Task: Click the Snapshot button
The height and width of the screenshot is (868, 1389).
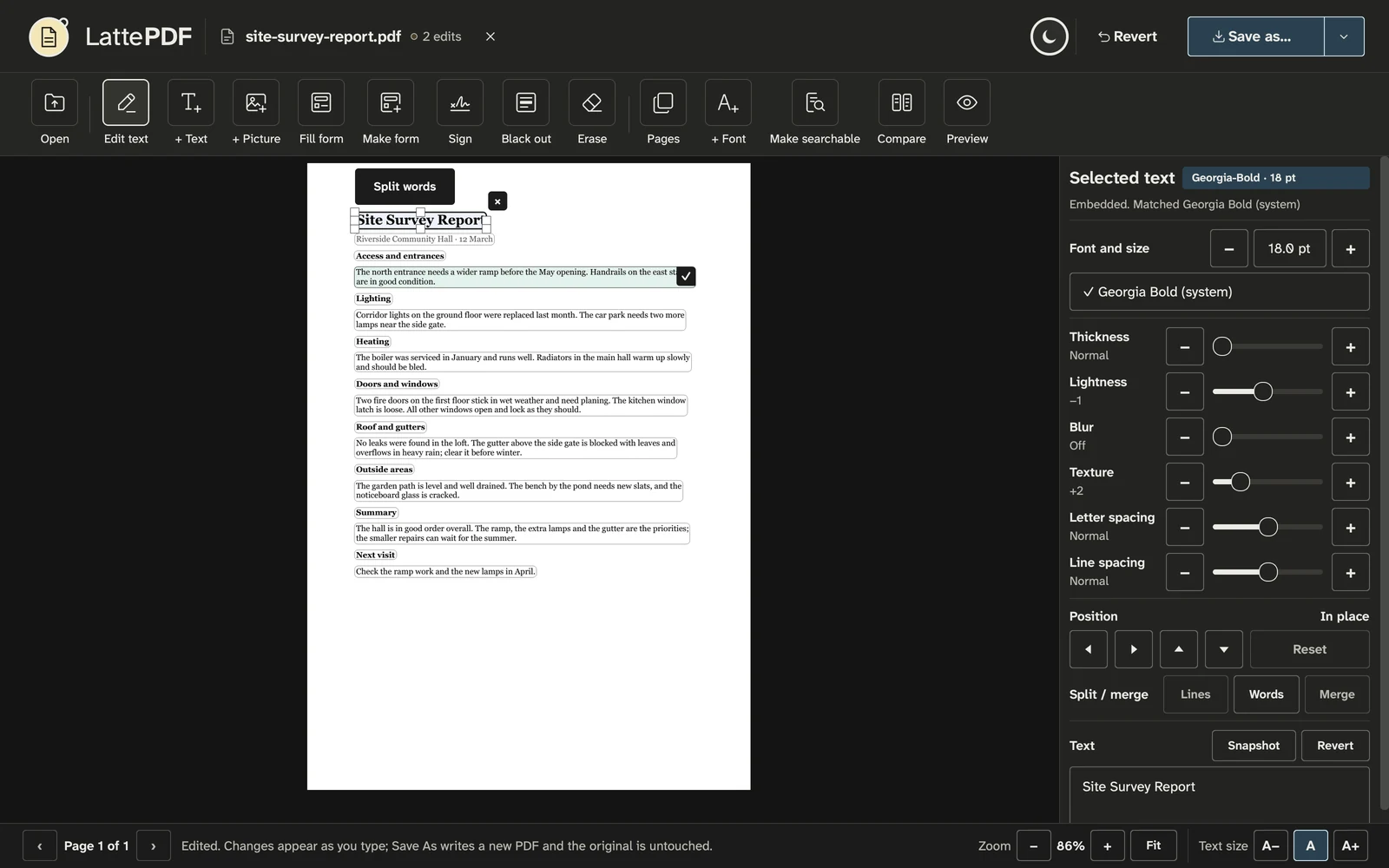Action: click(1254, 746)
